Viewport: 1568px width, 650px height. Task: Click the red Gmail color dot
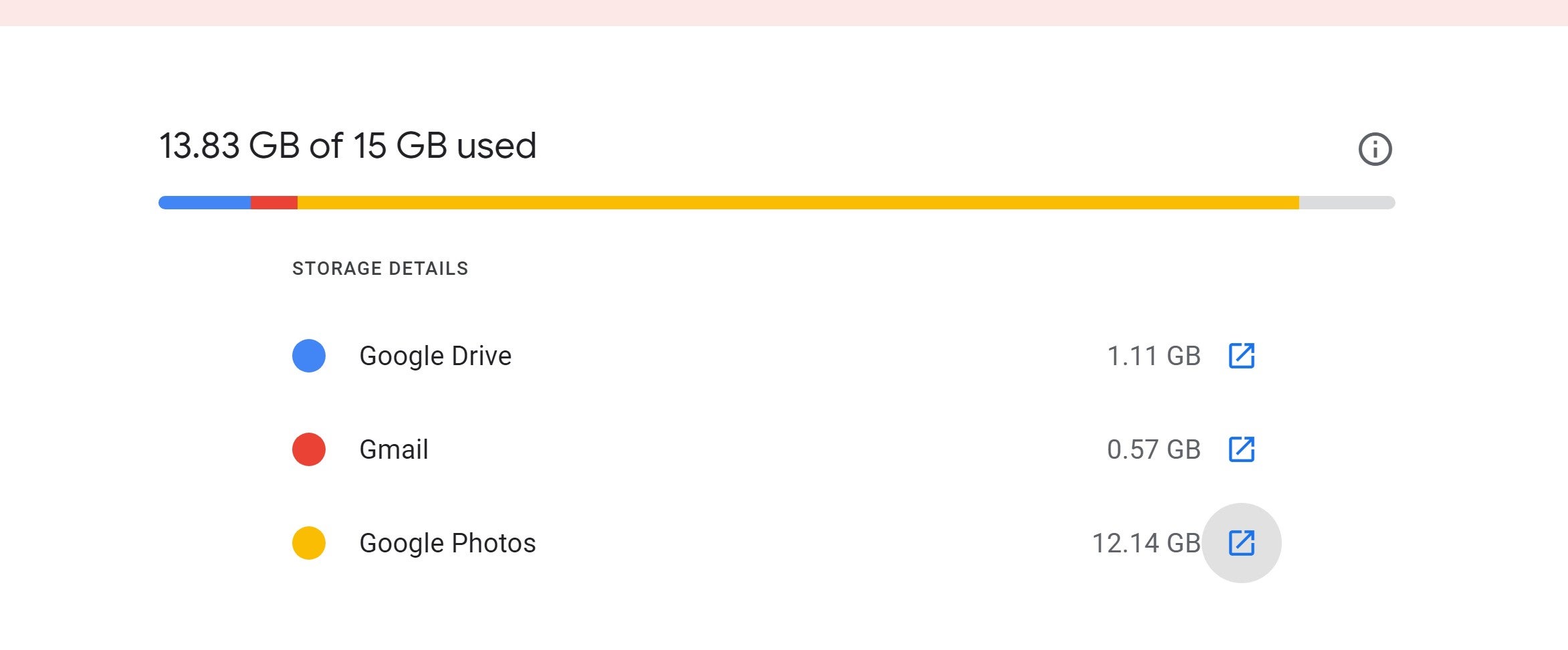[309, 449]
